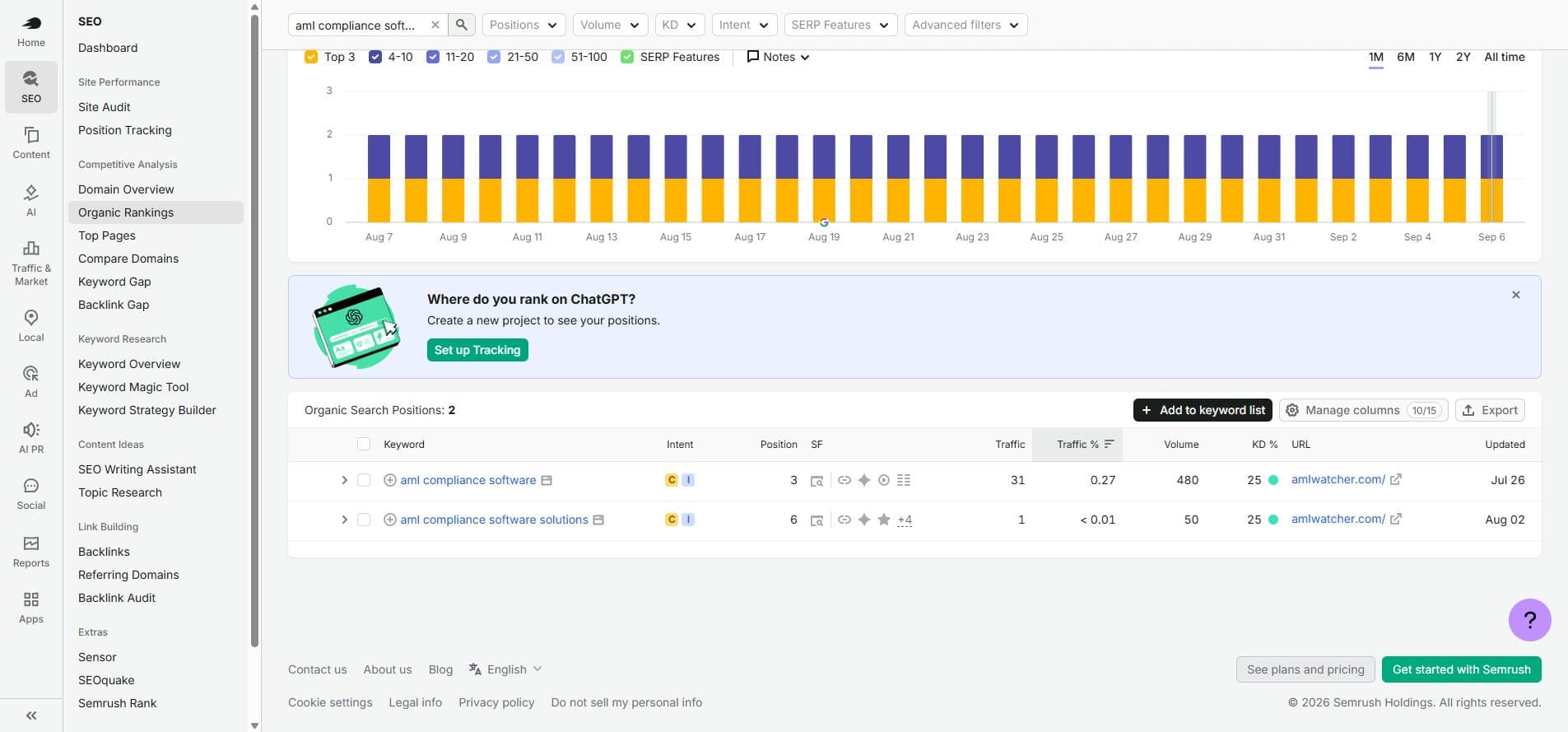The width and height of the screenshot is (1568, 732).
Task: Click SERP snapshot icon for aml compliance software solutions
Action: (817, 520)
